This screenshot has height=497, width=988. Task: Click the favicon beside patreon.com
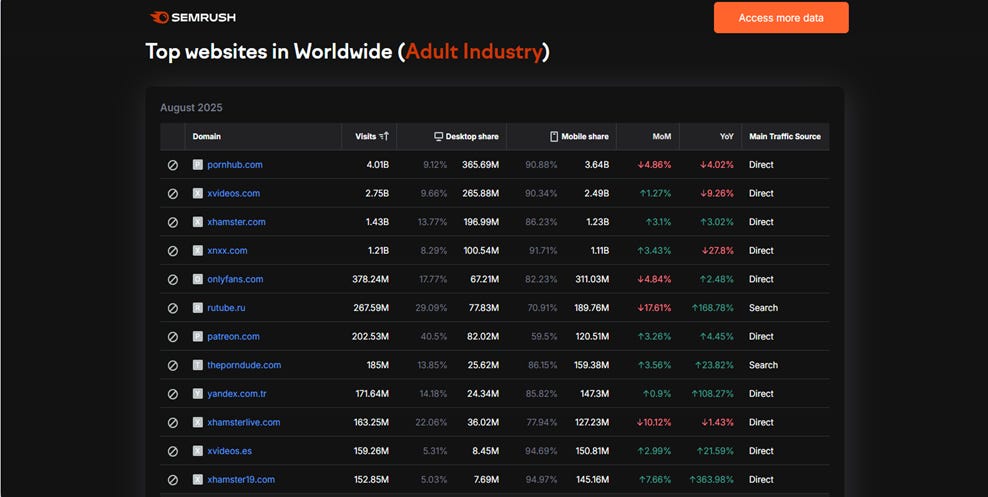pos(198,336)
